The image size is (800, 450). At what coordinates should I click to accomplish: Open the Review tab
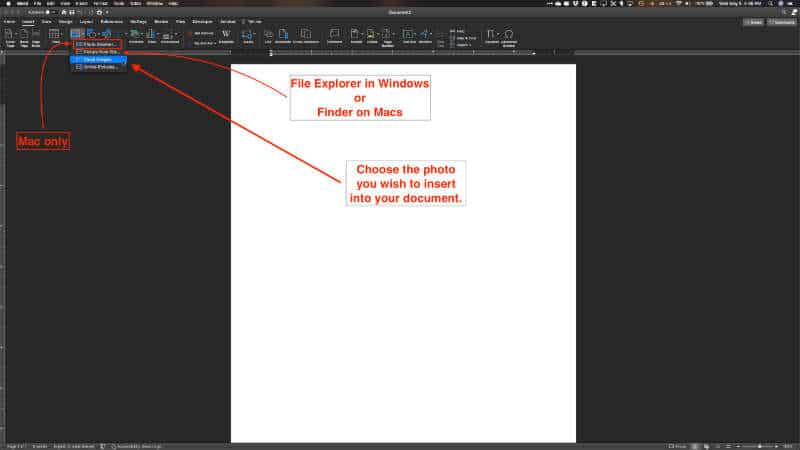161,22
